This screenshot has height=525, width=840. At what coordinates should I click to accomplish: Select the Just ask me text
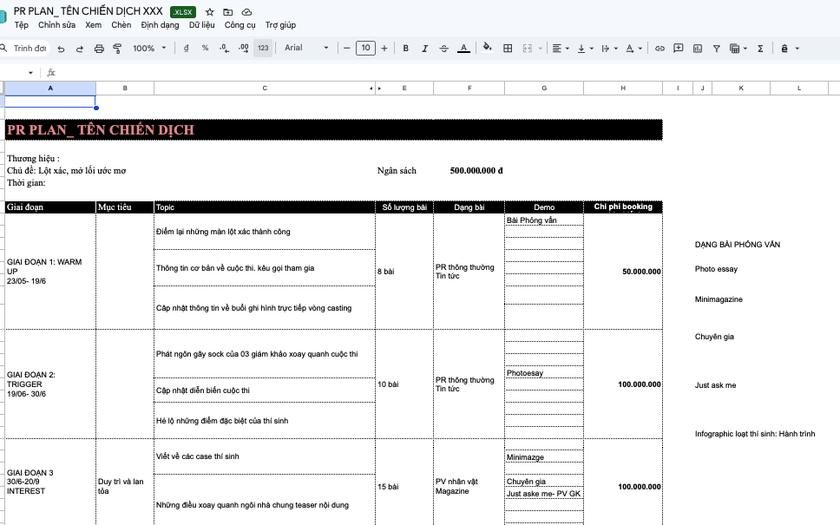[x=715, y=385]
